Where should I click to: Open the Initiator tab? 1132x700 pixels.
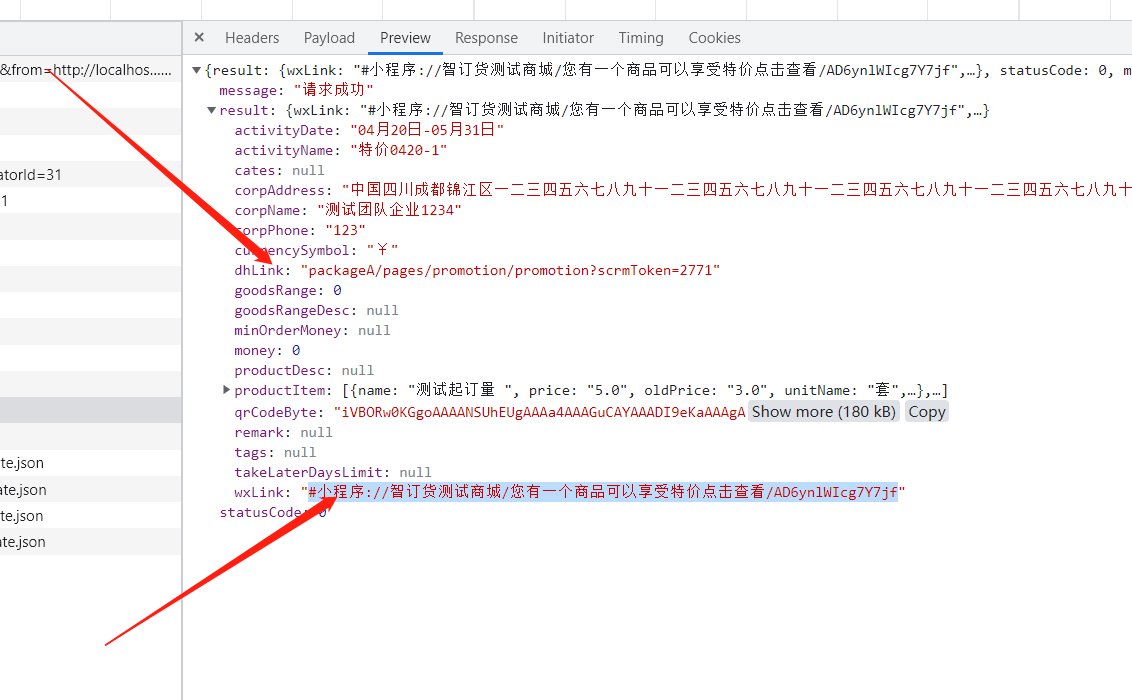point(568,38)
